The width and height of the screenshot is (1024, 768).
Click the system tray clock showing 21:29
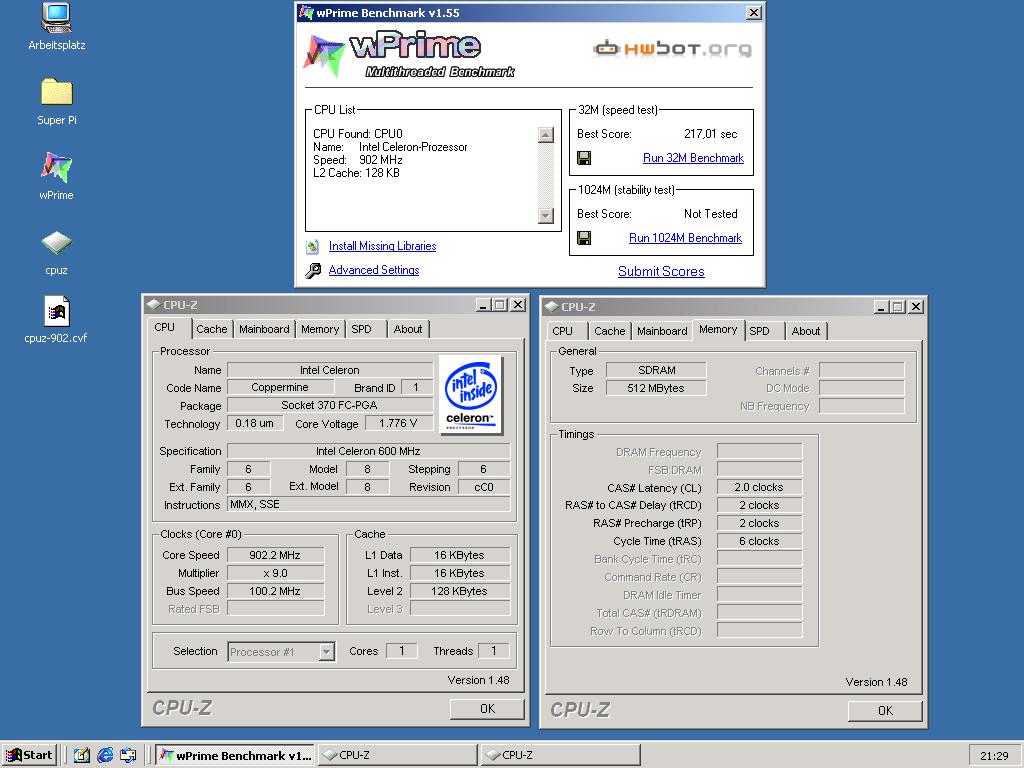[994, 756]
